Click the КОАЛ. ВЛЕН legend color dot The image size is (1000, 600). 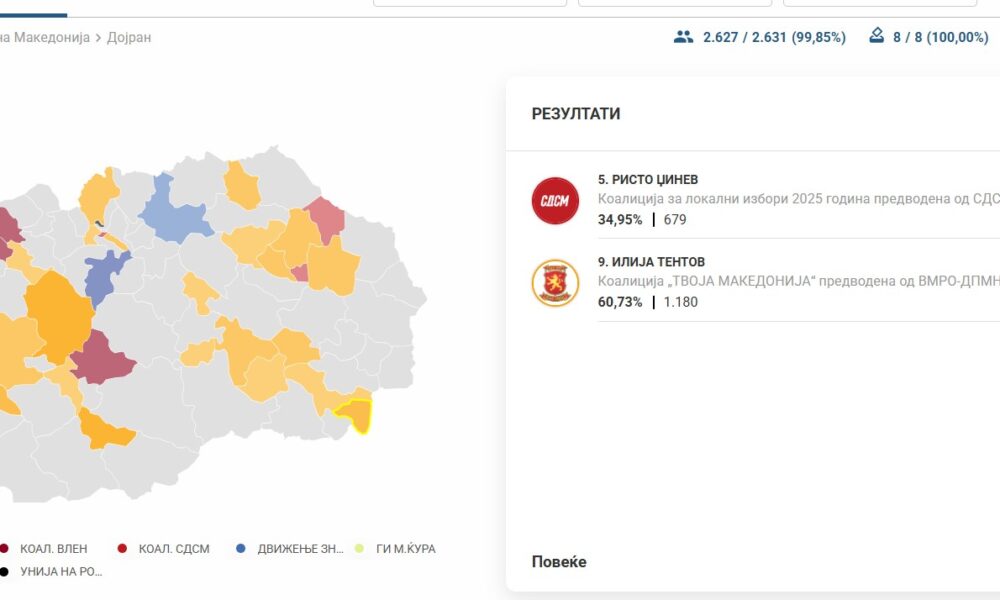click(x=4, y=548)
